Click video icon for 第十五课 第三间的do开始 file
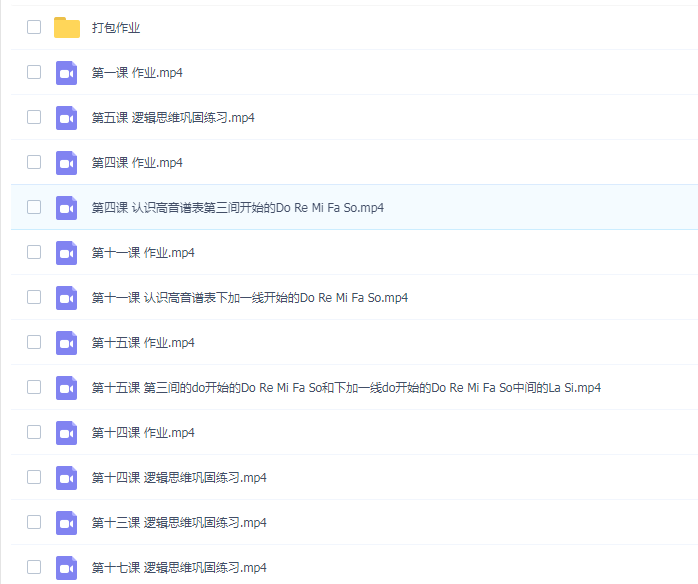The image size is (698, 584). (66, 387)
